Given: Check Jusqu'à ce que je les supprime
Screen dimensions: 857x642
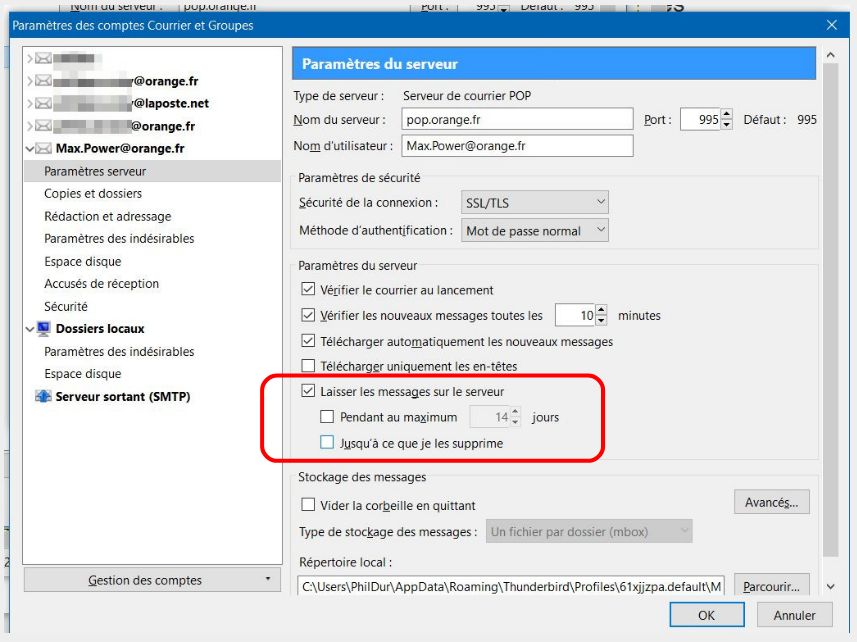Looking at the screenshot, I should tap(327, 442).
